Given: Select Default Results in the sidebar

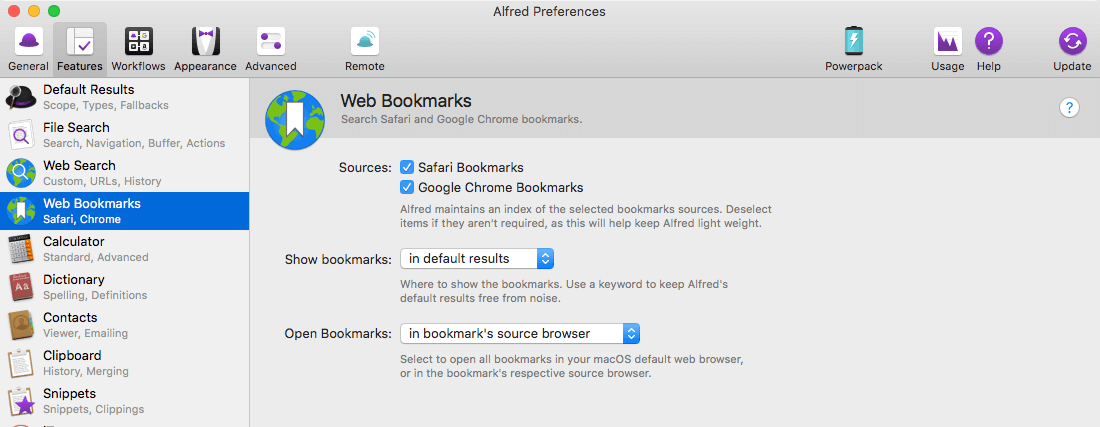Looking at the screenshot, I should coord(125,97).
